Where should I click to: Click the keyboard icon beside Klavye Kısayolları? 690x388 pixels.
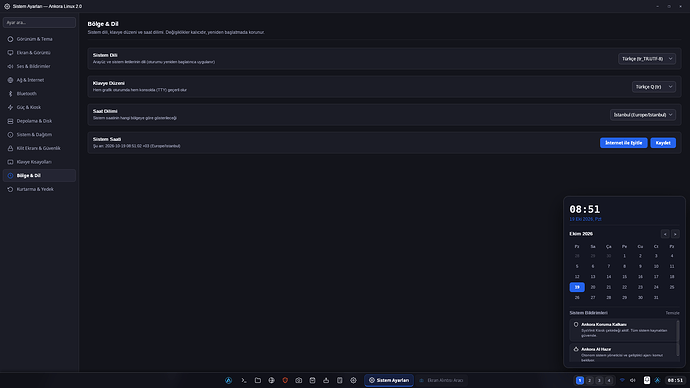(x=10, y=162)
